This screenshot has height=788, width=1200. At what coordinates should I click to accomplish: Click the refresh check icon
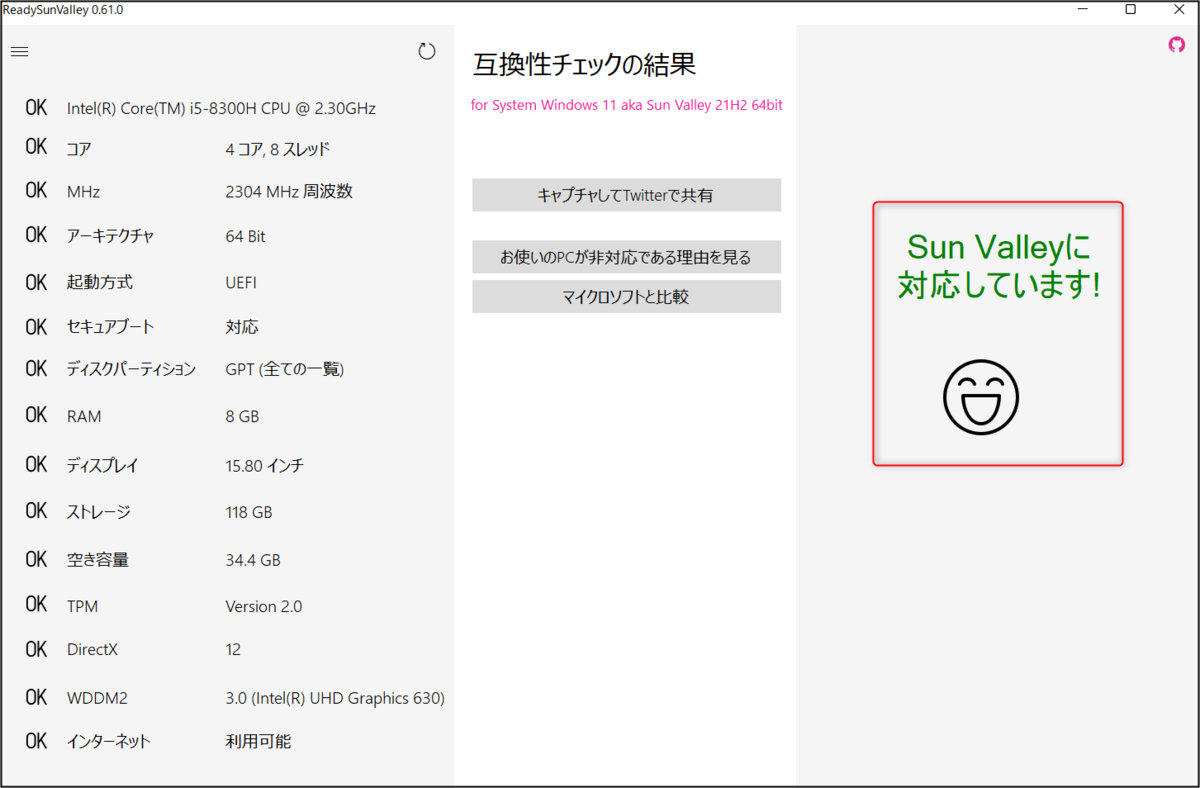tap(427, 51)
